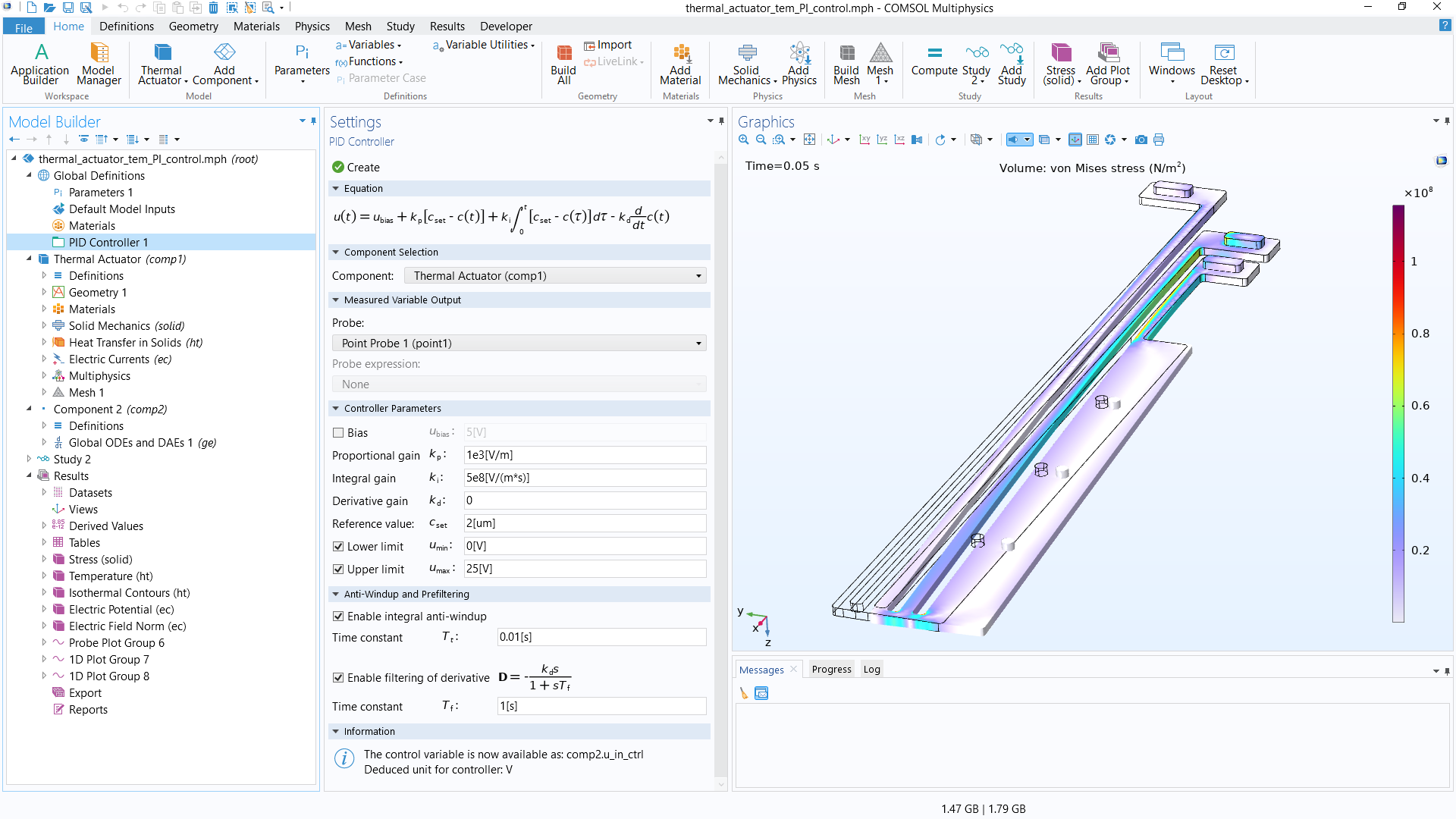
Task: Click the von Mises stress color legend bar
Action: pos(1398,414)
